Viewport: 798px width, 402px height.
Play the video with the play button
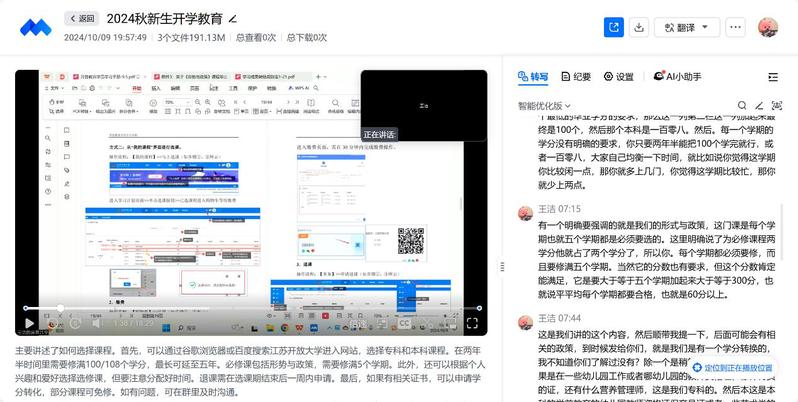tap(30, 323)
